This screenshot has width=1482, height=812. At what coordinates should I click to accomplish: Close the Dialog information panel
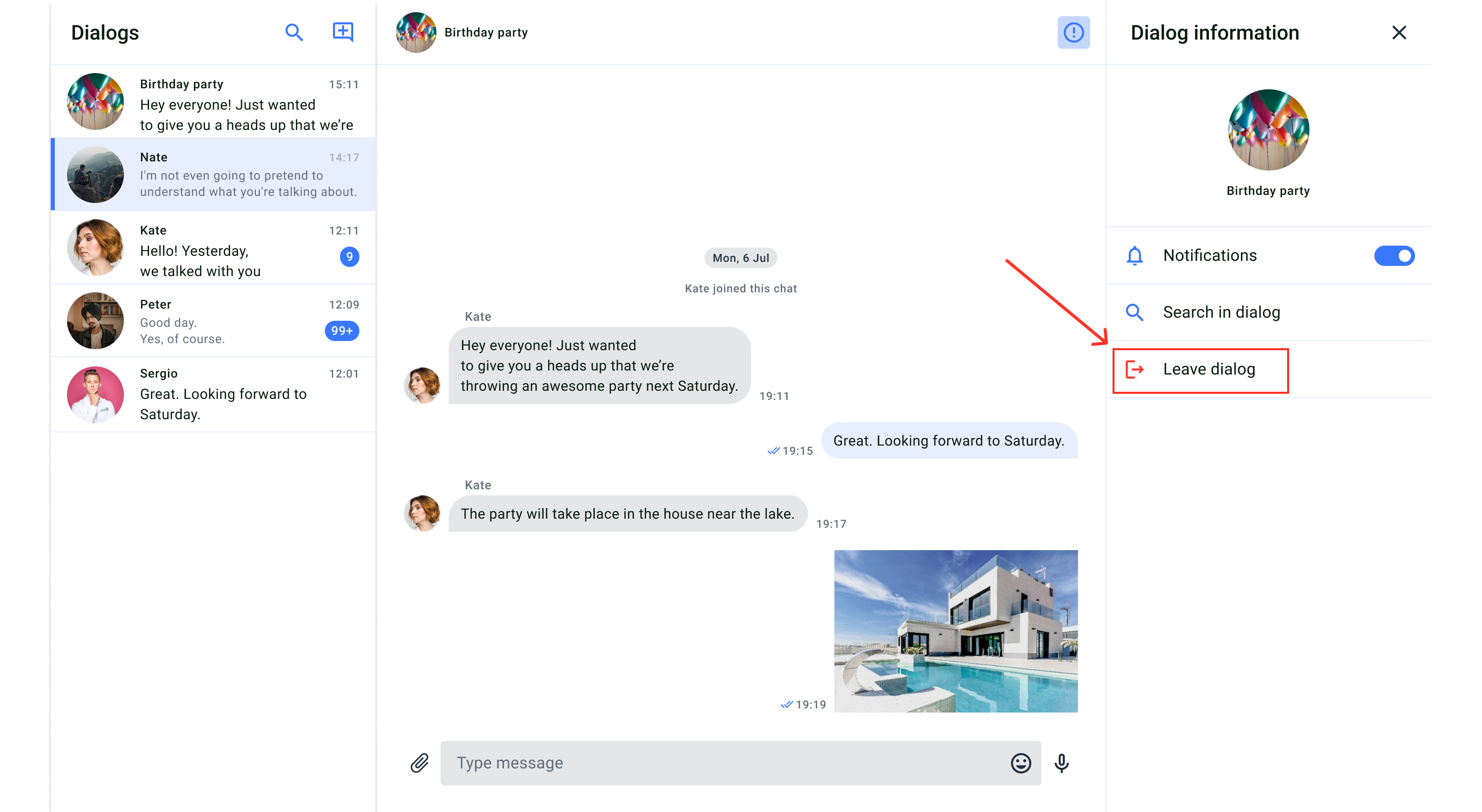1399,33
